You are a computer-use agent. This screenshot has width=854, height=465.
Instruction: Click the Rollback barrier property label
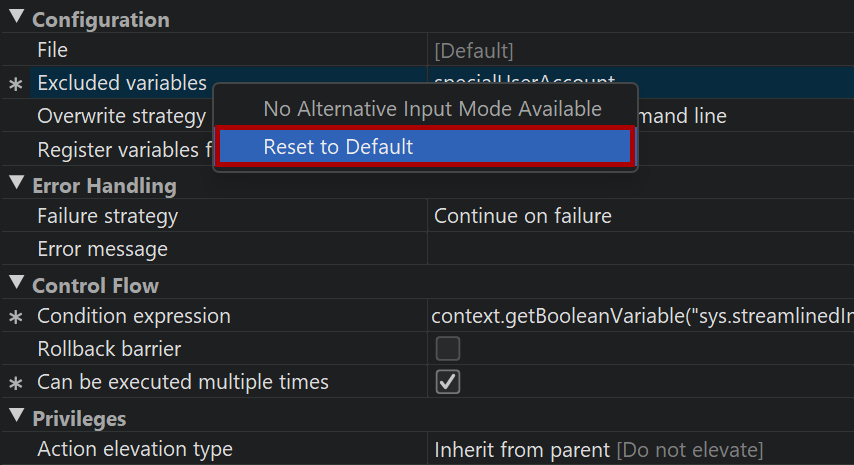click(x=109, y=350)
